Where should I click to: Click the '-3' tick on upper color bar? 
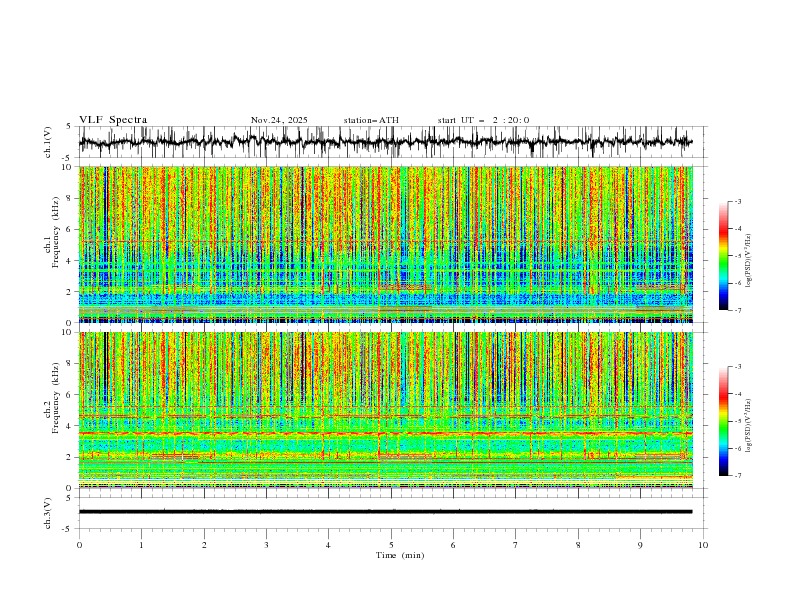738,201
